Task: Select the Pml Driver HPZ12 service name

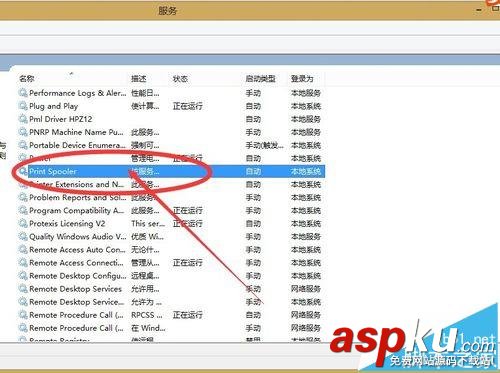Action: (x=60, y=119)
